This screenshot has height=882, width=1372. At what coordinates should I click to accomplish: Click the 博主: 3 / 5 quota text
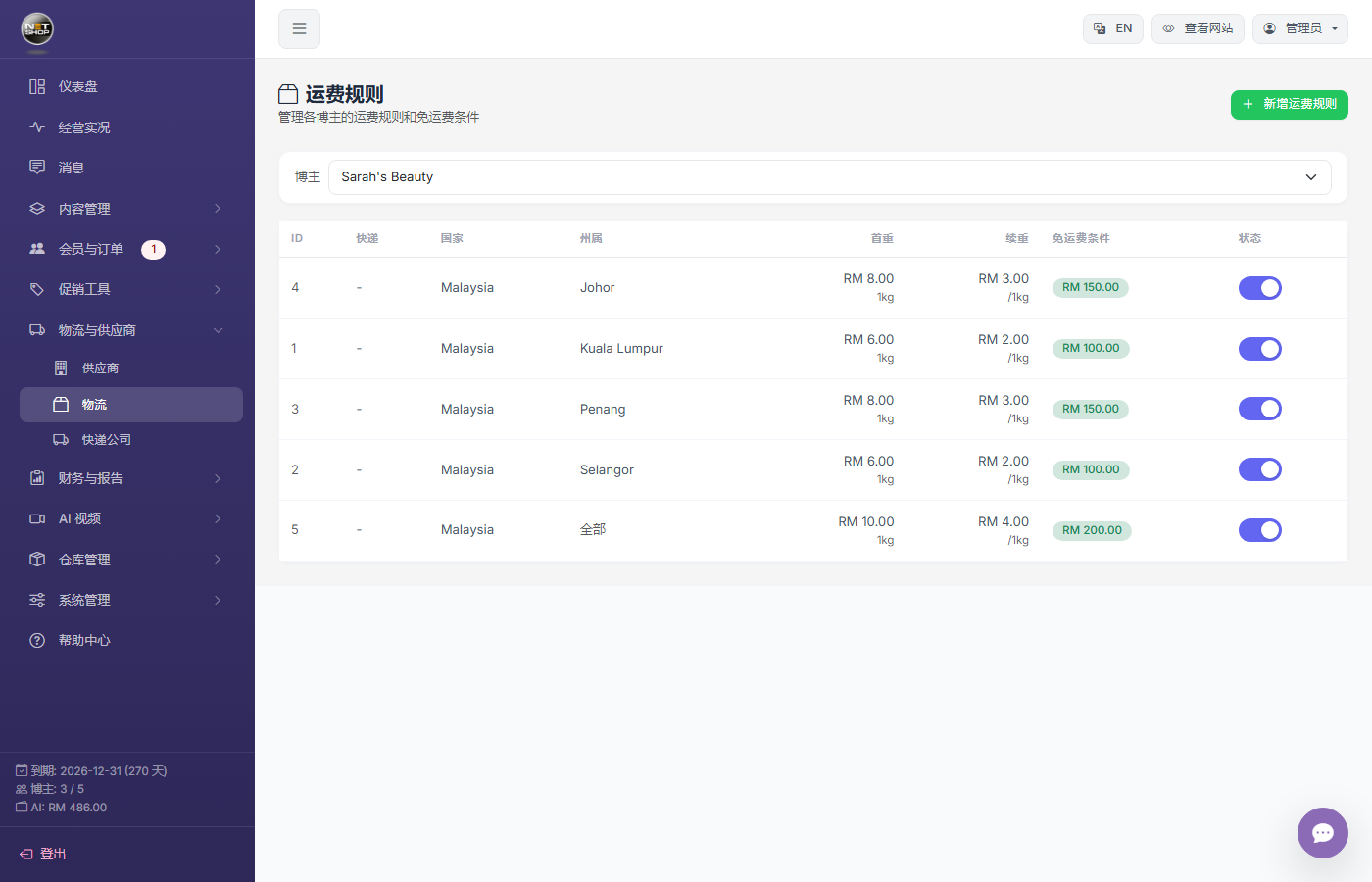pos(57,789)
